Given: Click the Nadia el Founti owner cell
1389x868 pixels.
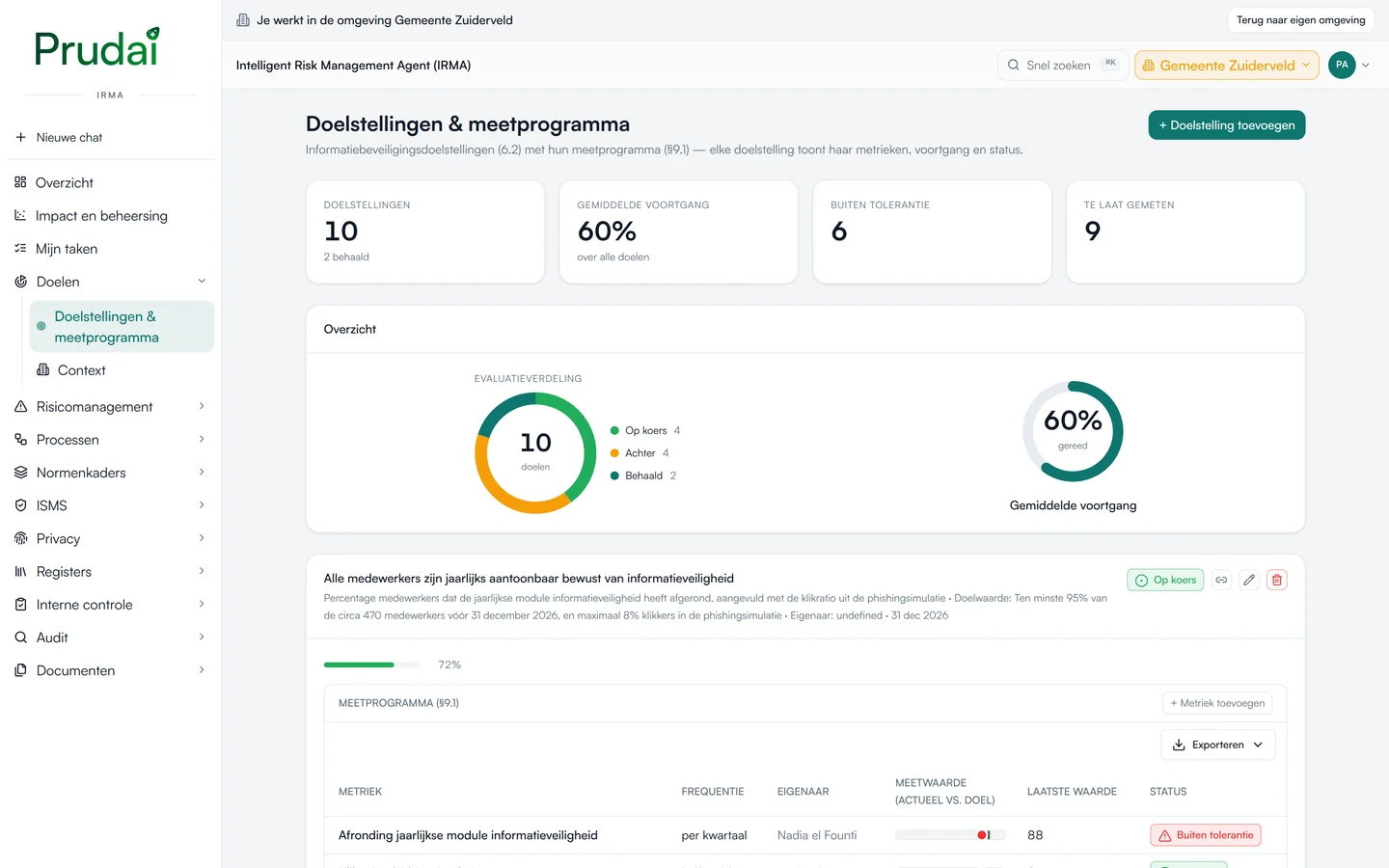Looking at the screenshot, I should click(x=817, y=835).
